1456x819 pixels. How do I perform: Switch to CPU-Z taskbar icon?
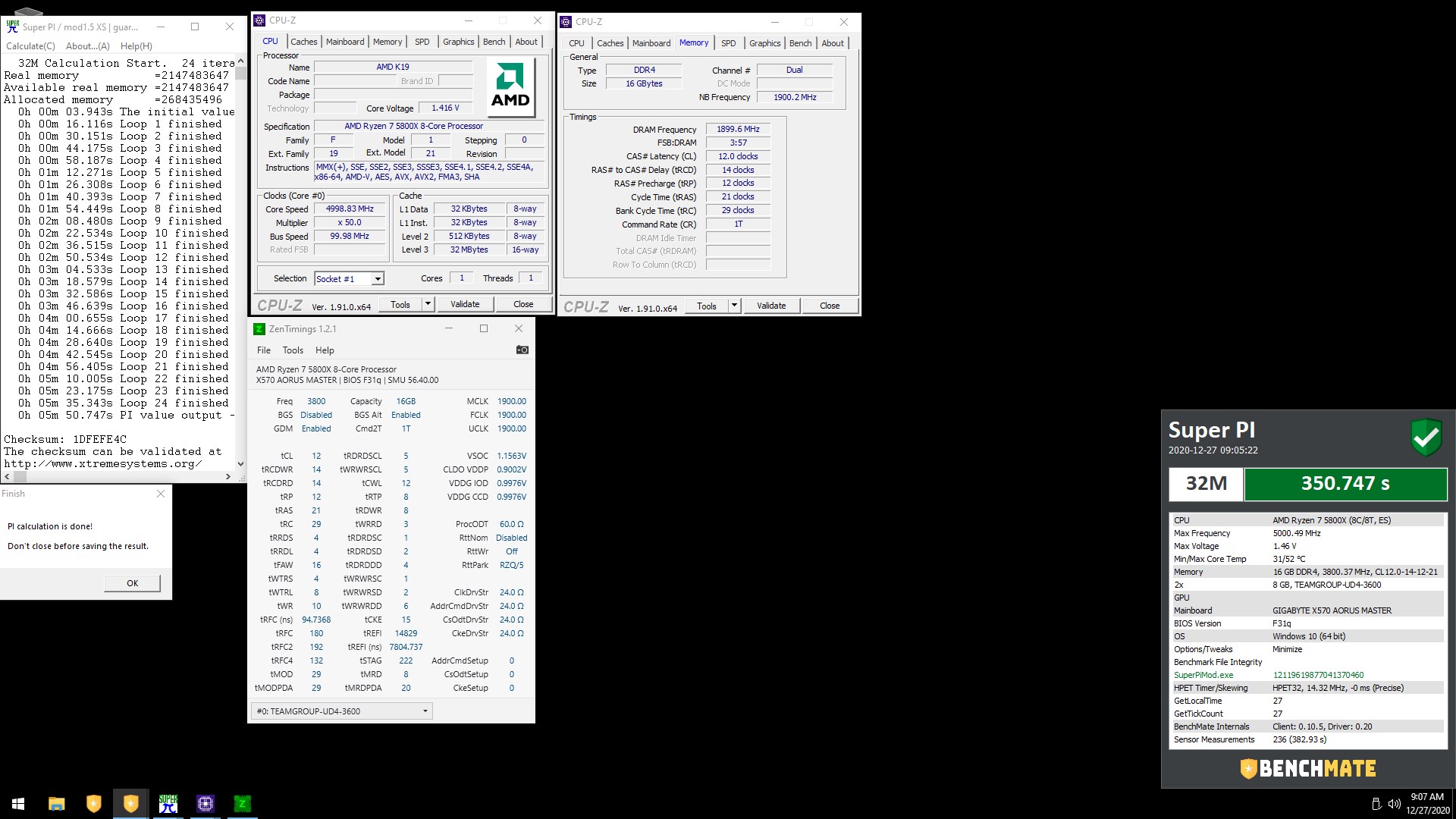205,803
